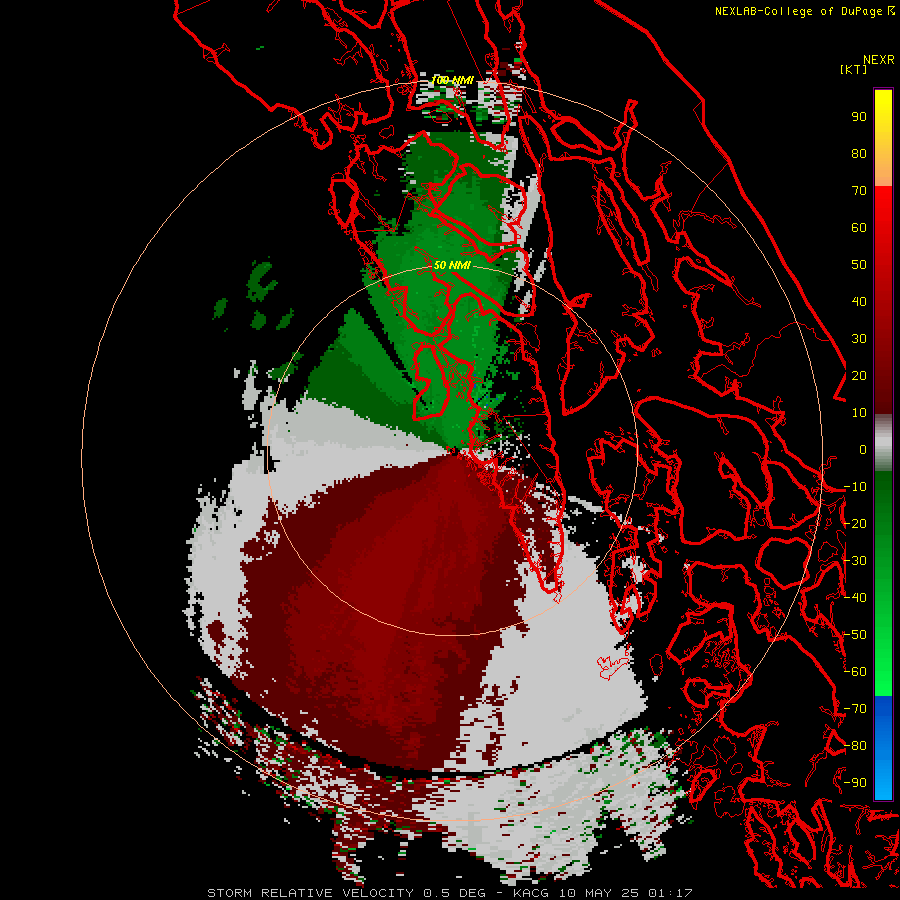Click the Storm Relative Velocity caption at bottom
Image resolution: width=900 pixels, height=900 pixels.
coord(449,893)
